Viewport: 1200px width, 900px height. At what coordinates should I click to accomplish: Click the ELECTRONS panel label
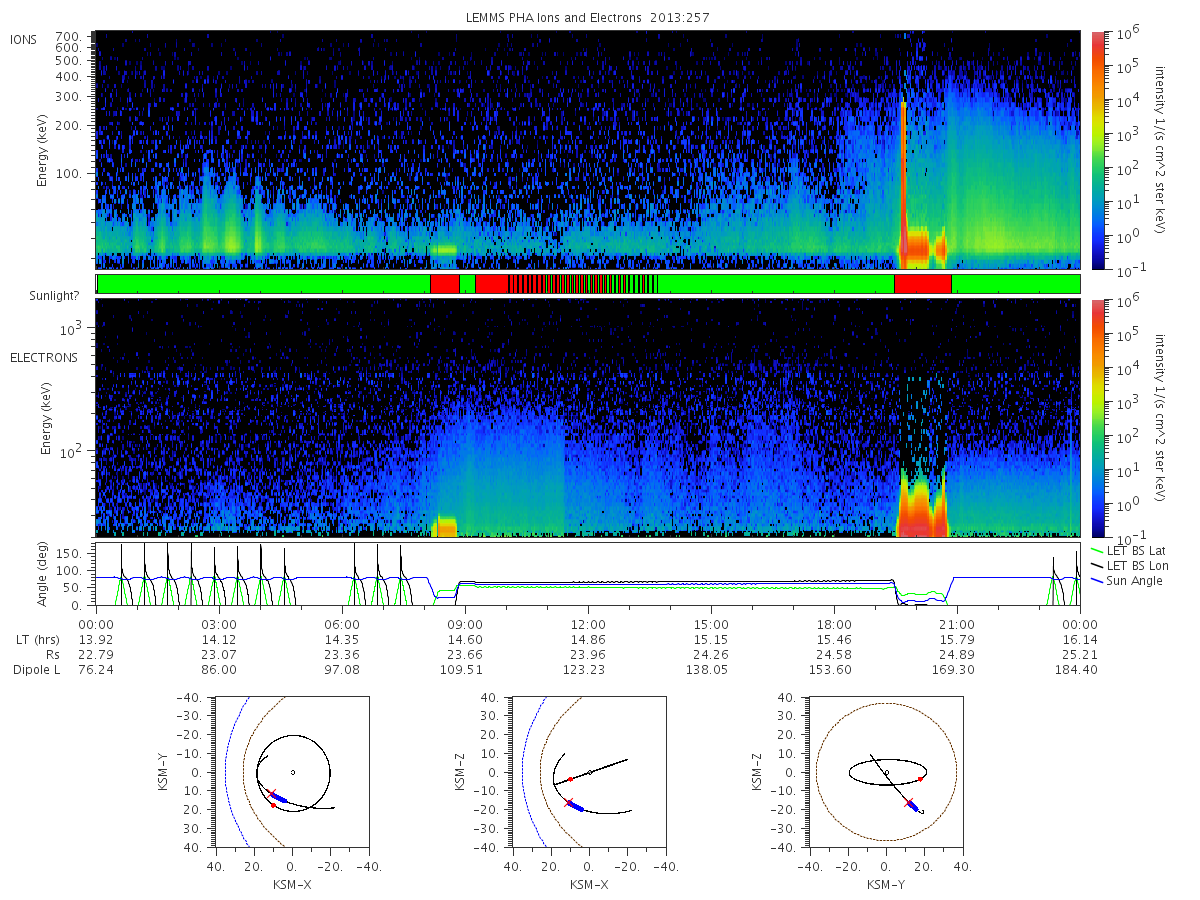pyautogui.click(x=43, y=357)
